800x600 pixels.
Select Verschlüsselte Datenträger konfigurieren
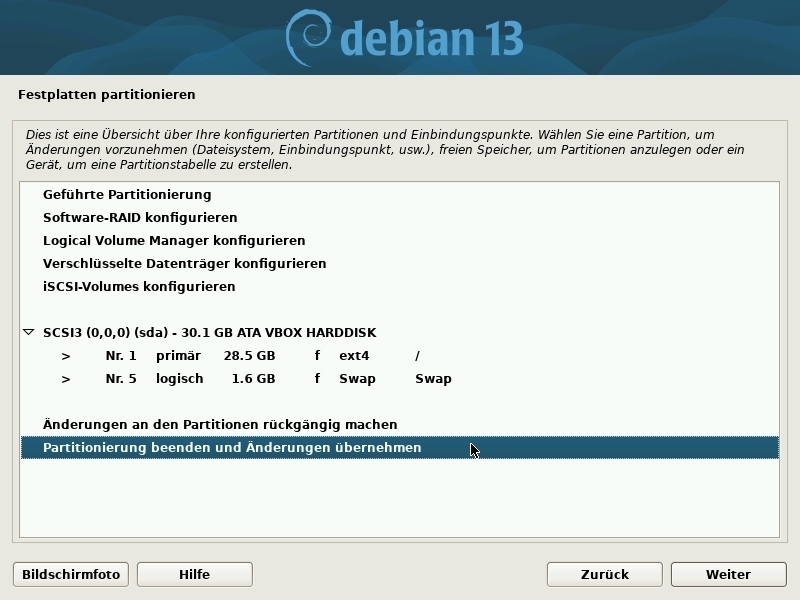tap(399, 263)
